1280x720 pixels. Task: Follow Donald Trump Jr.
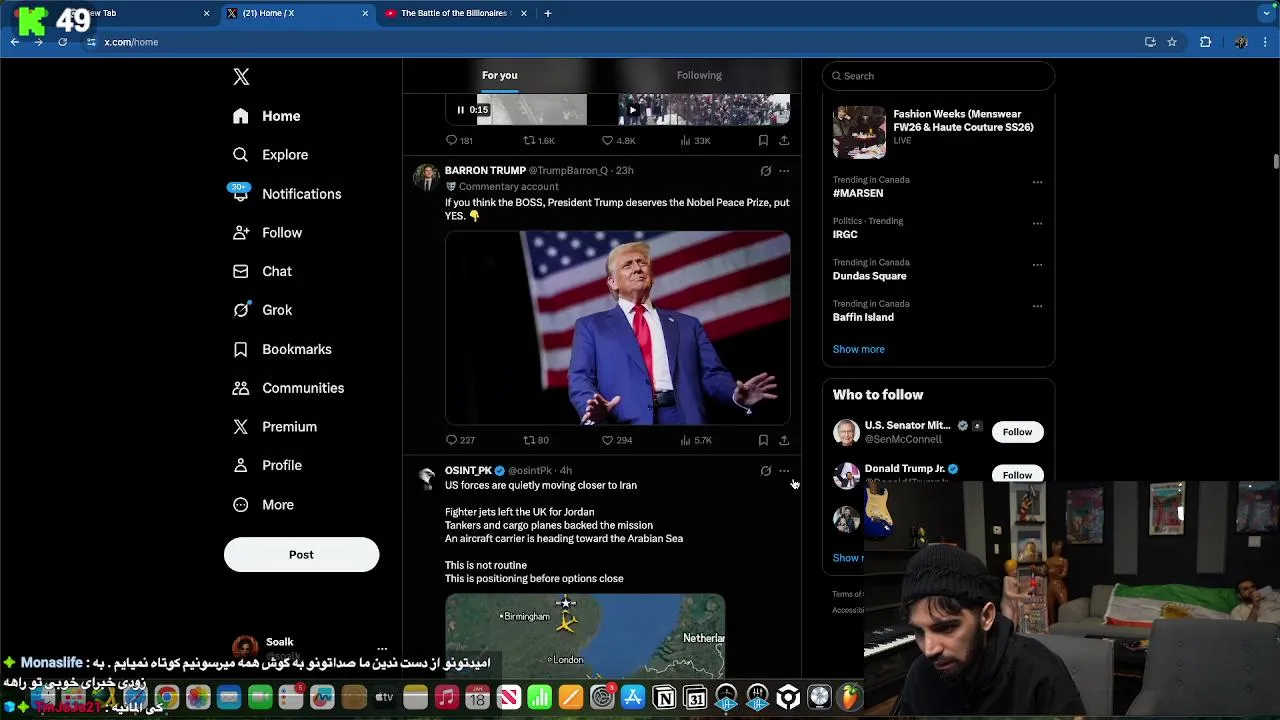pos(1017,474)
